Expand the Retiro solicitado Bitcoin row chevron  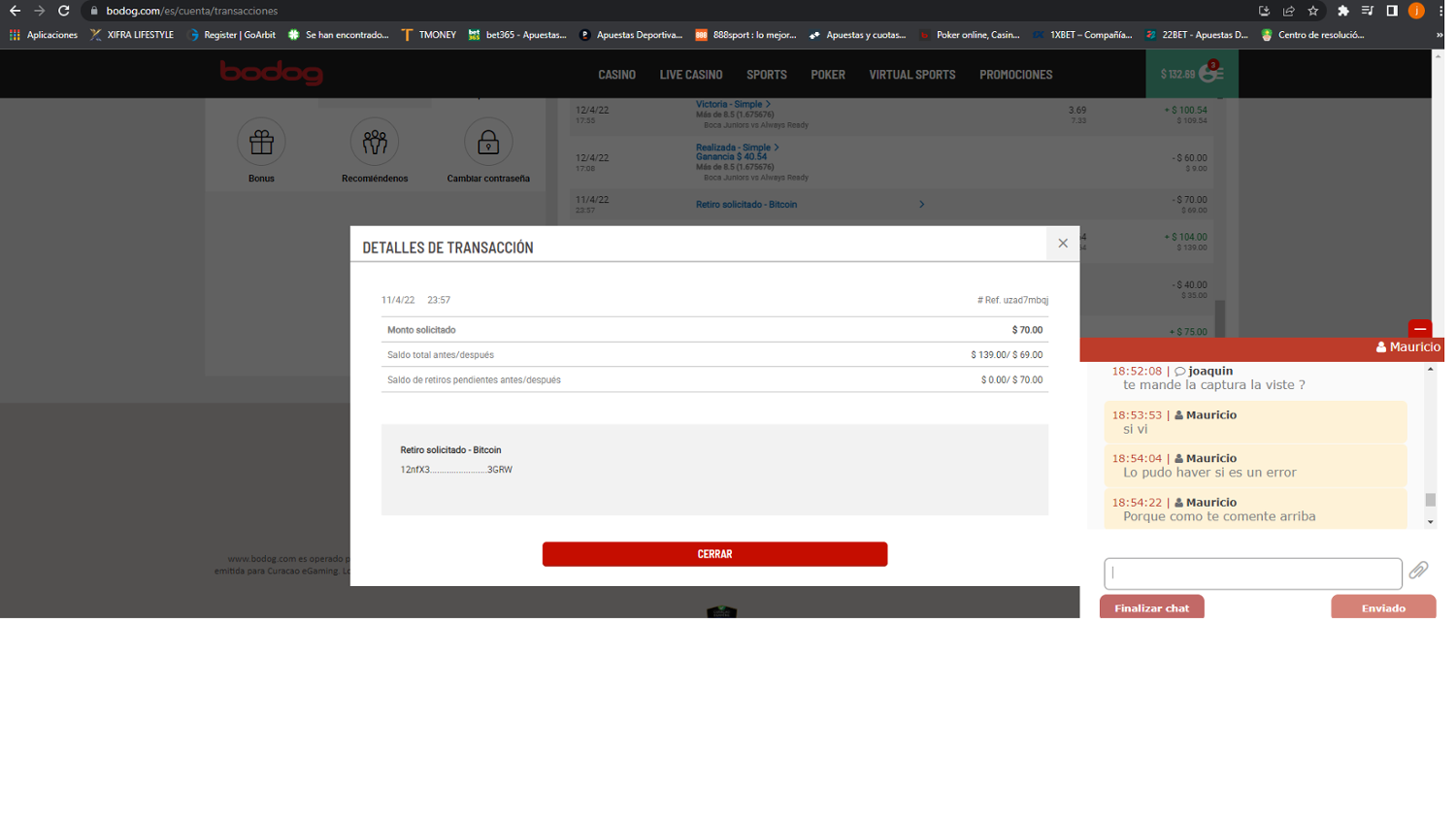(x=921, y=205)
